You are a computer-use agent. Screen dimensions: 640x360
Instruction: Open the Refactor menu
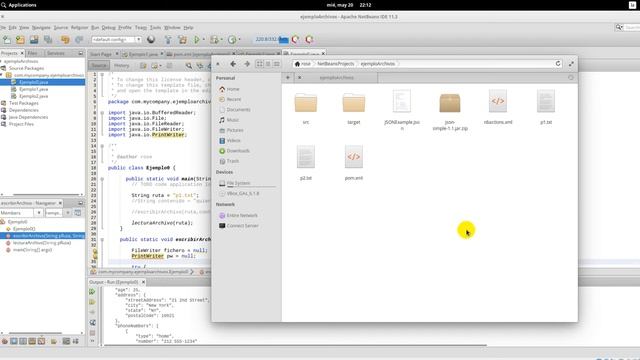[79, 27]
